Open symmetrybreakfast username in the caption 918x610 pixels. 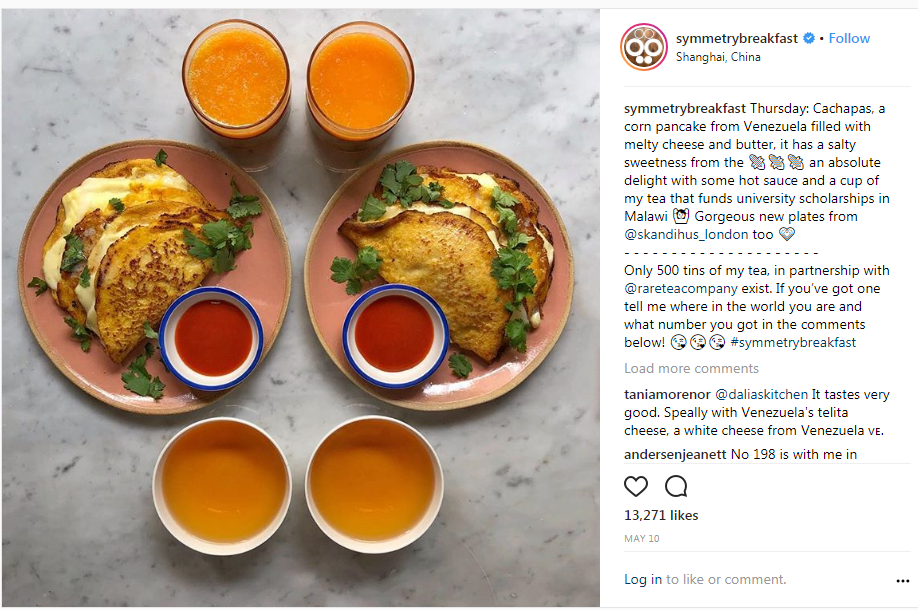(685, 108)
